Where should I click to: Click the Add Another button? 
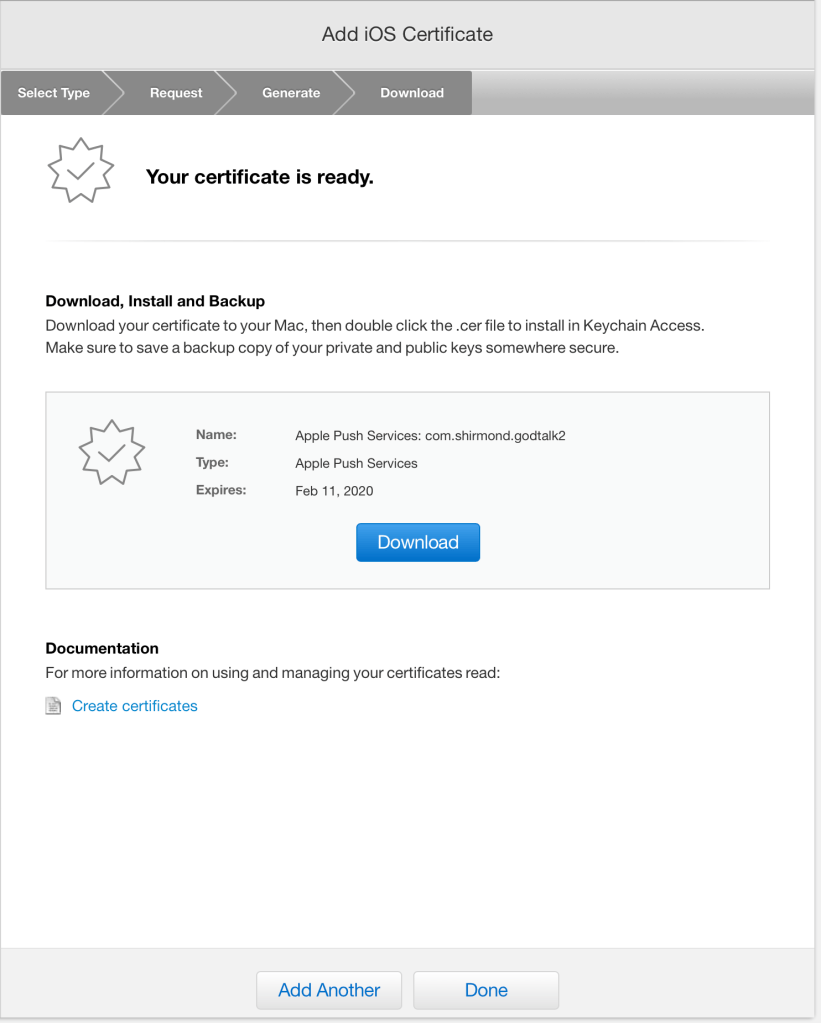click(x=329, y=990)
